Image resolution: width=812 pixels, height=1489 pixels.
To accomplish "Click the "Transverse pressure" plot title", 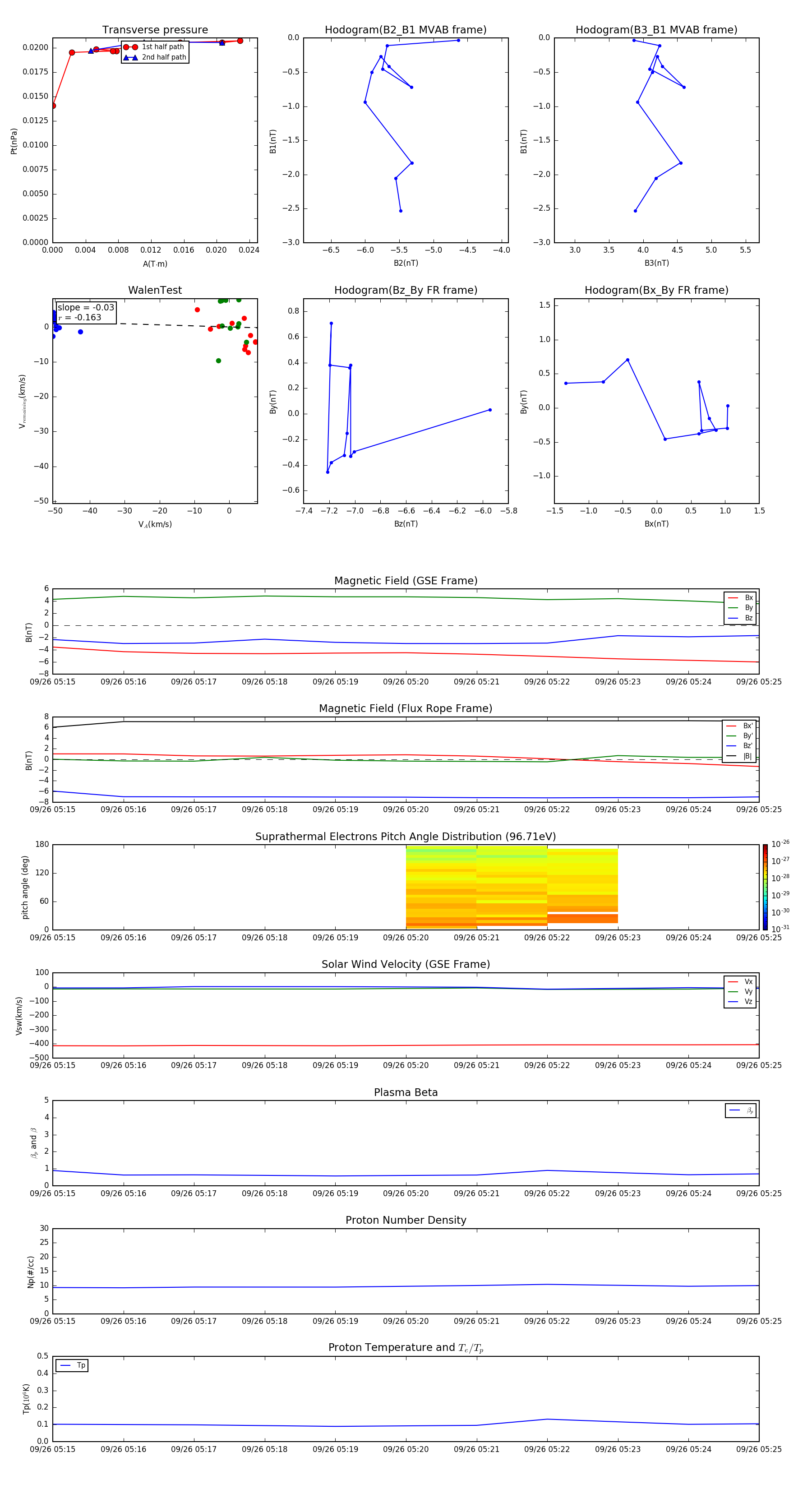I will 155,29.
